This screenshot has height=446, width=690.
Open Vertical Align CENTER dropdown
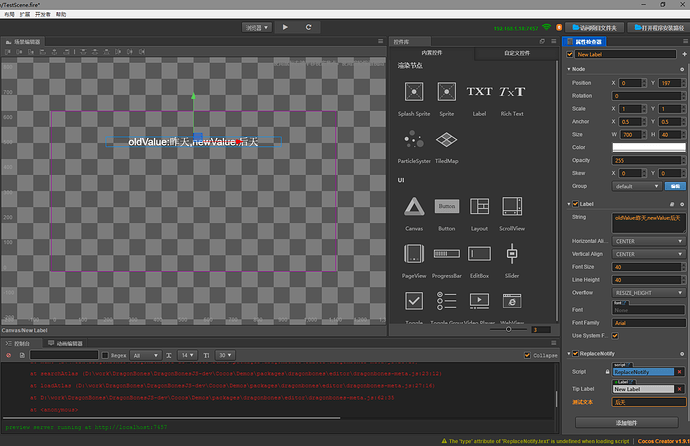(649, 254)
